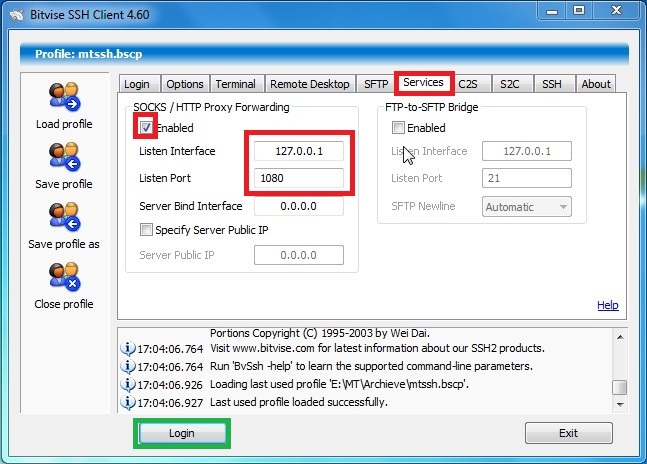Disable SOCKS / HTTP Proxy Forwarding Enabled checkbox

click(146, 127)
